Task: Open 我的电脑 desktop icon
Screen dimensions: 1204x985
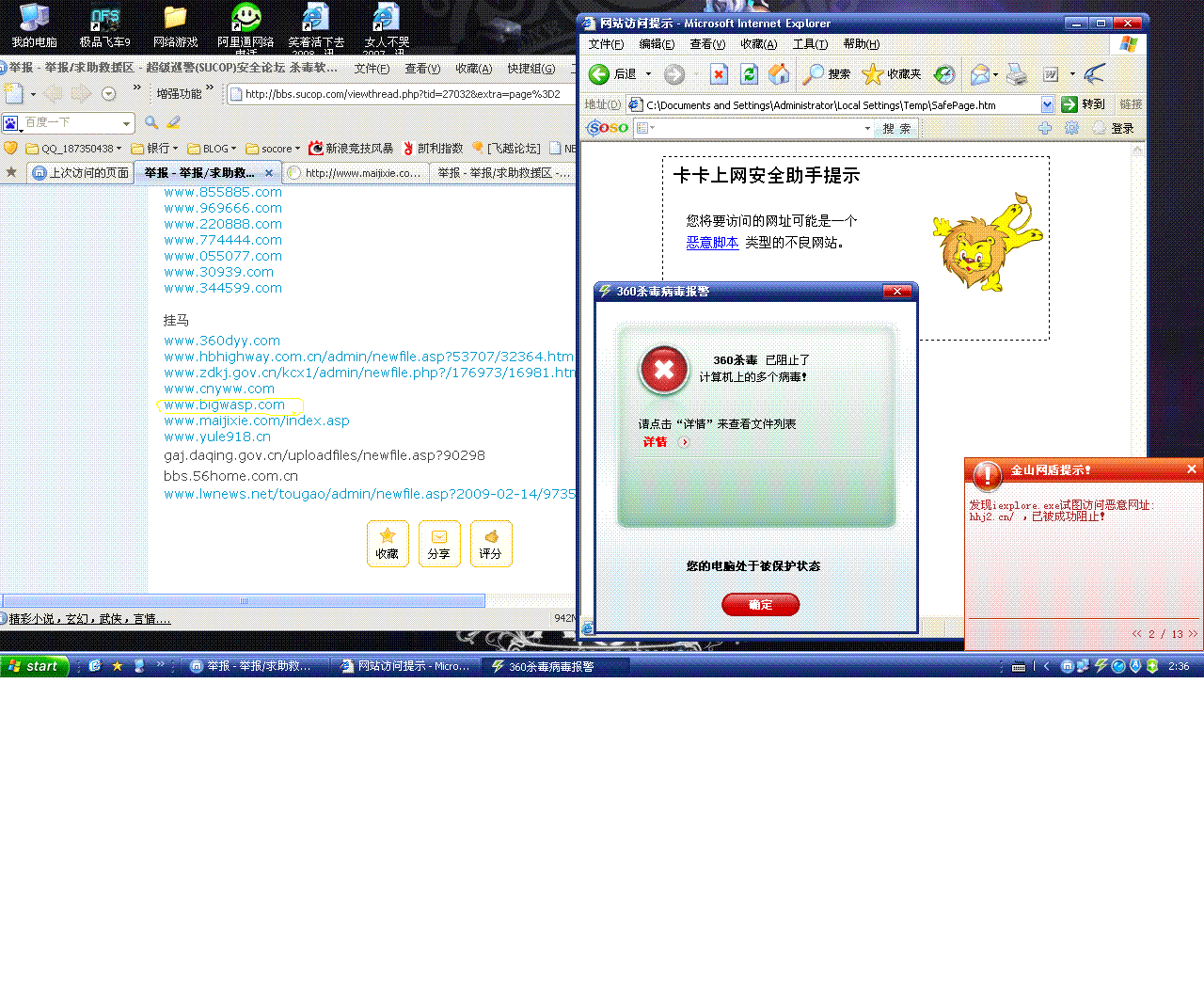Action: tap(34, 25)
